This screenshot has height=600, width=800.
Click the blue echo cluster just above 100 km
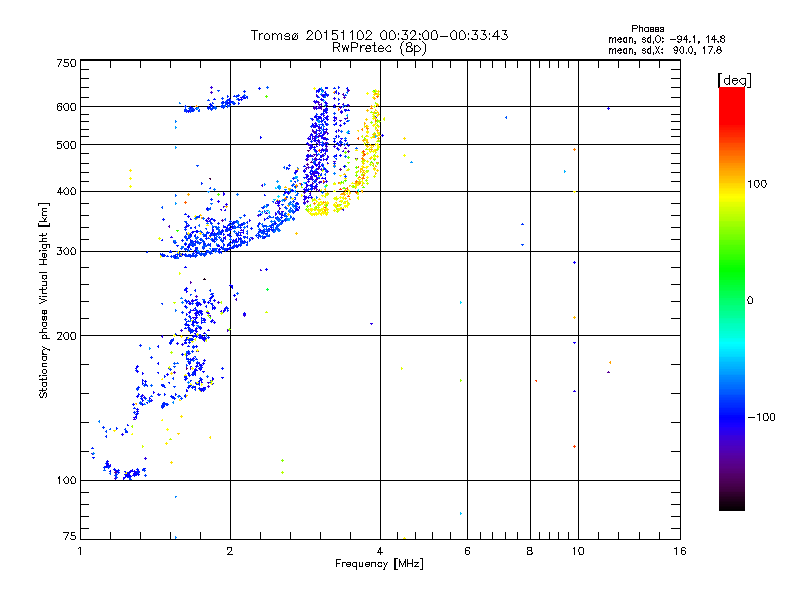[125, 471]
